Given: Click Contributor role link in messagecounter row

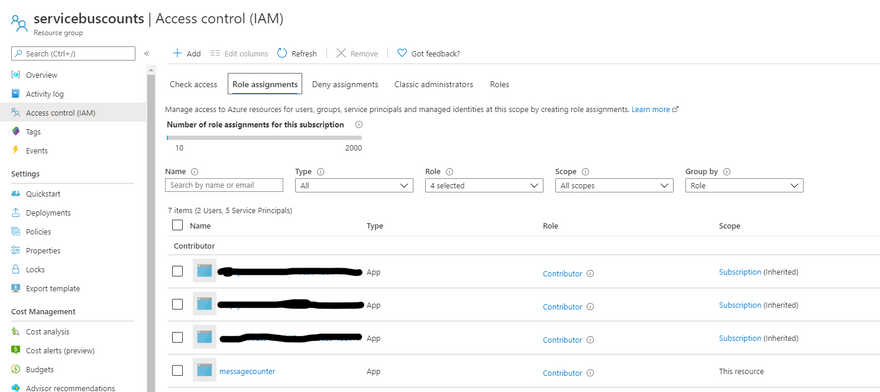Looking at the screenshot, I should tap(562, 373).
